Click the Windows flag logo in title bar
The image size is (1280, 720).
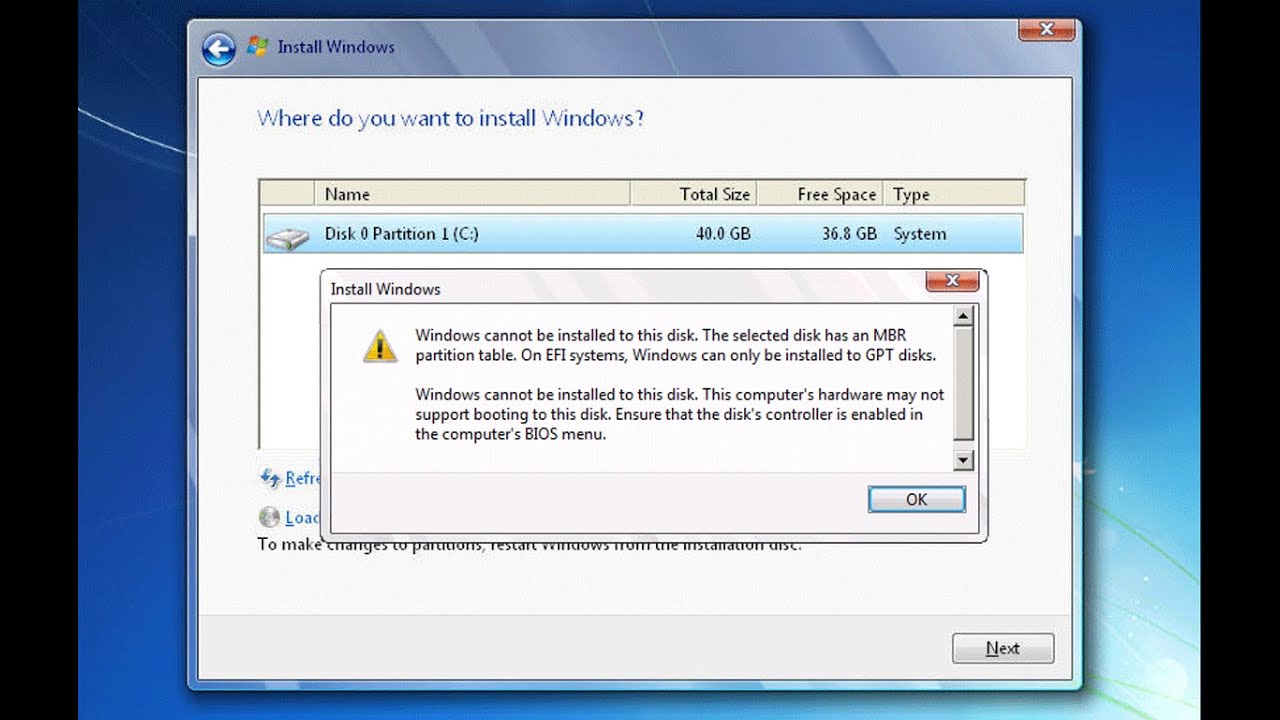click(x=257, y=46)
